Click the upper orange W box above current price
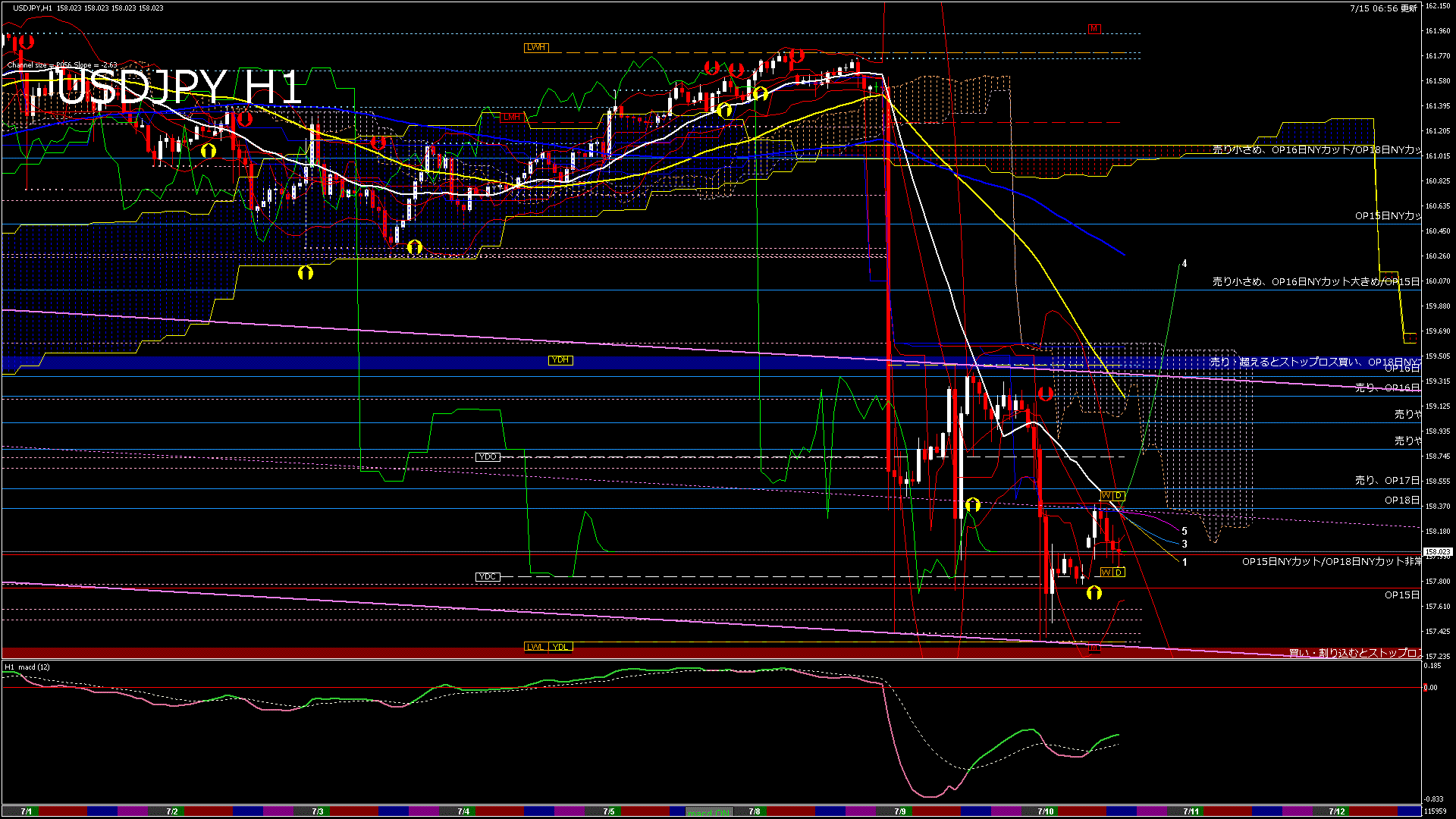The image size is (1456, 819). pos(1106,496)
